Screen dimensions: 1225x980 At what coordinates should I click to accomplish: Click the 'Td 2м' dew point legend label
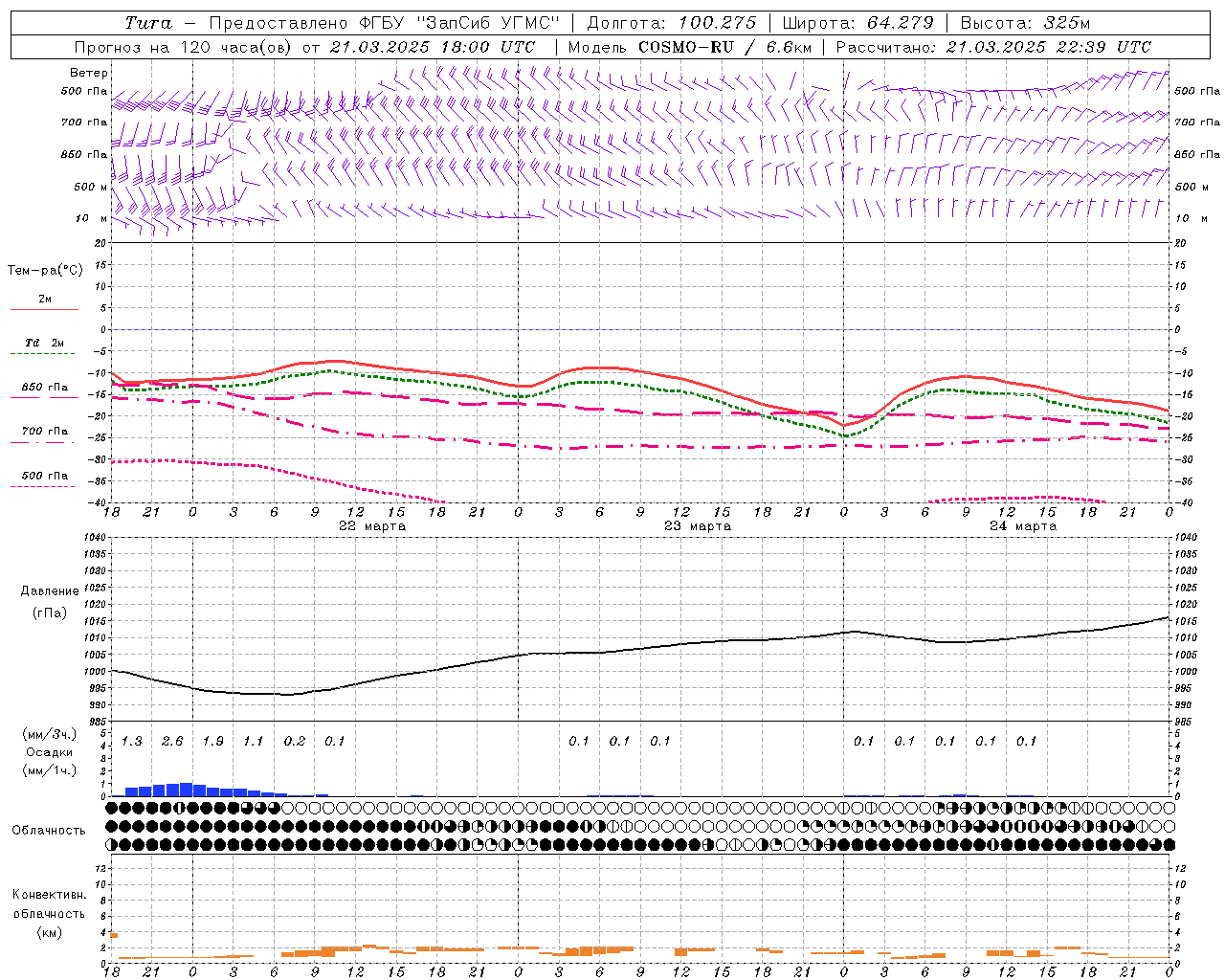click(45, 343)
